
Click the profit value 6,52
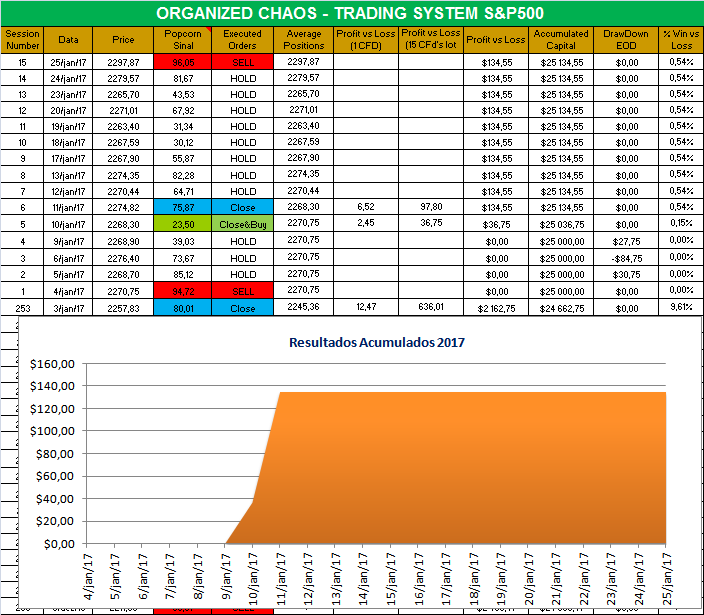pyautogui.click(x=366, y=206)
